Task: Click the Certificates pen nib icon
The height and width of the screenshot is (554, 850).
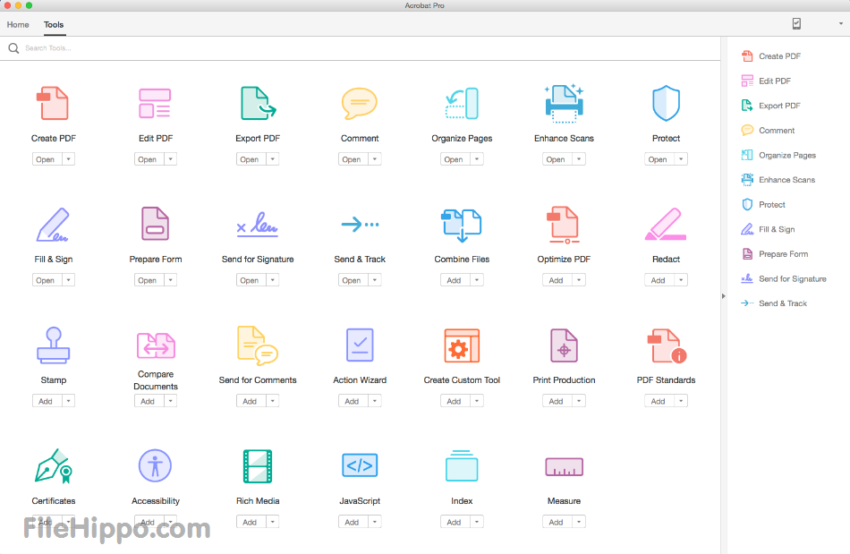Action: (x=54, y=466)
